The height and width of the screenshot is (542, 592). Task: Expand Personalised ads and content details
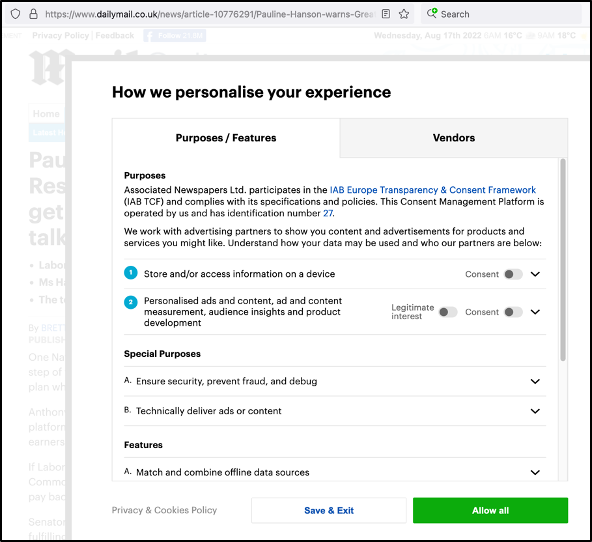click(535, 312)
